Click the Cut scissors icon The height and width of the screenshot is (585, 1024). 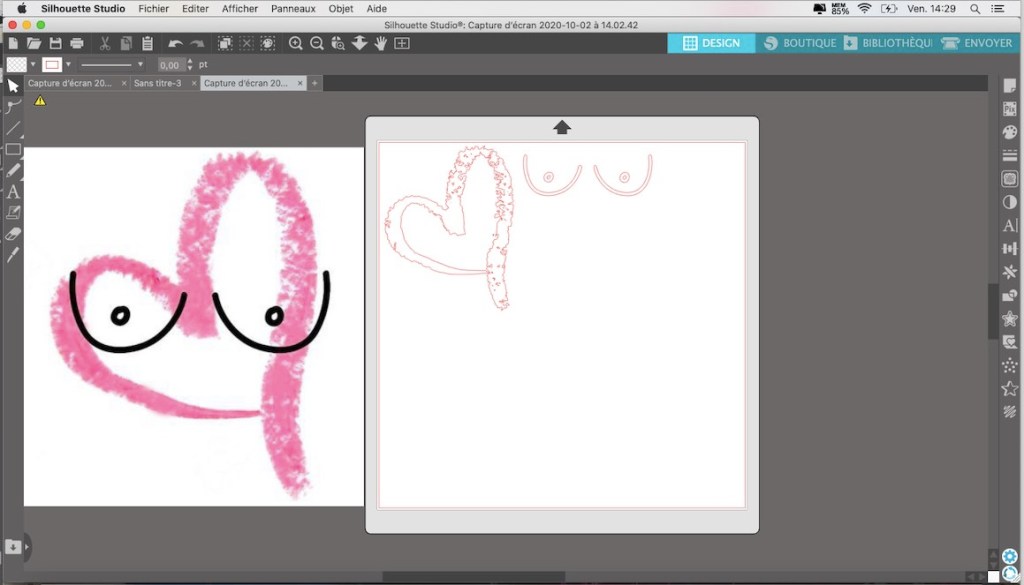point(104,43)
